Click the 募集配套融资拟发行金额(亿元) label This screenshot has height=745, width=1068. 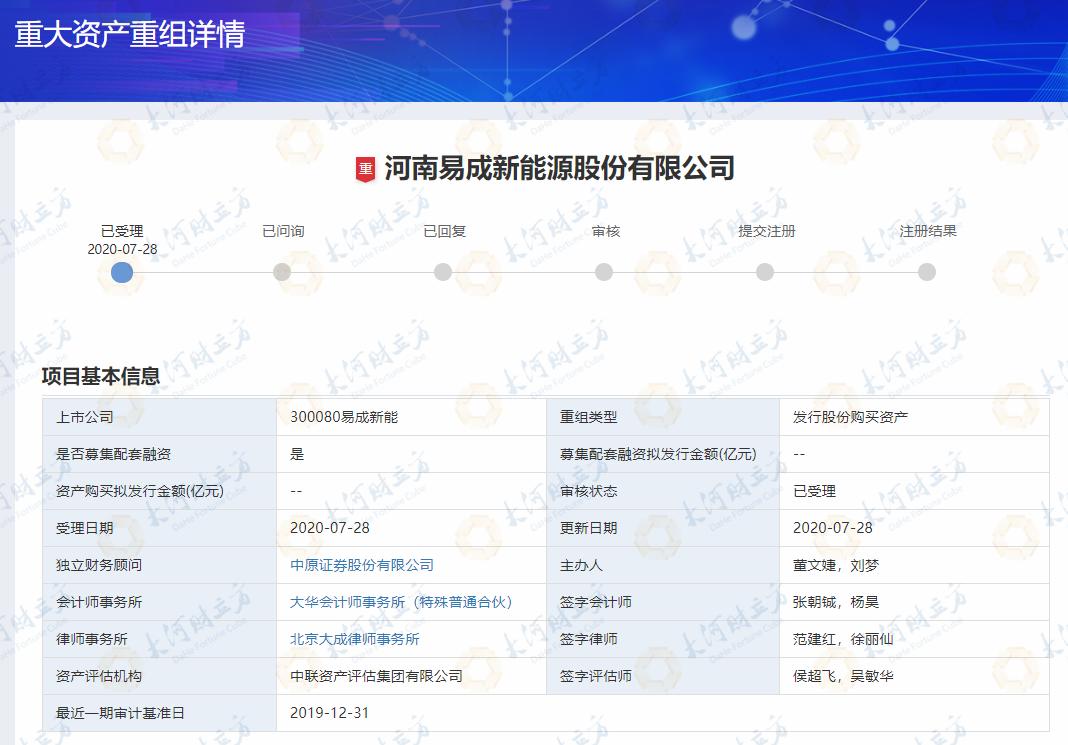tap(658, 454)
